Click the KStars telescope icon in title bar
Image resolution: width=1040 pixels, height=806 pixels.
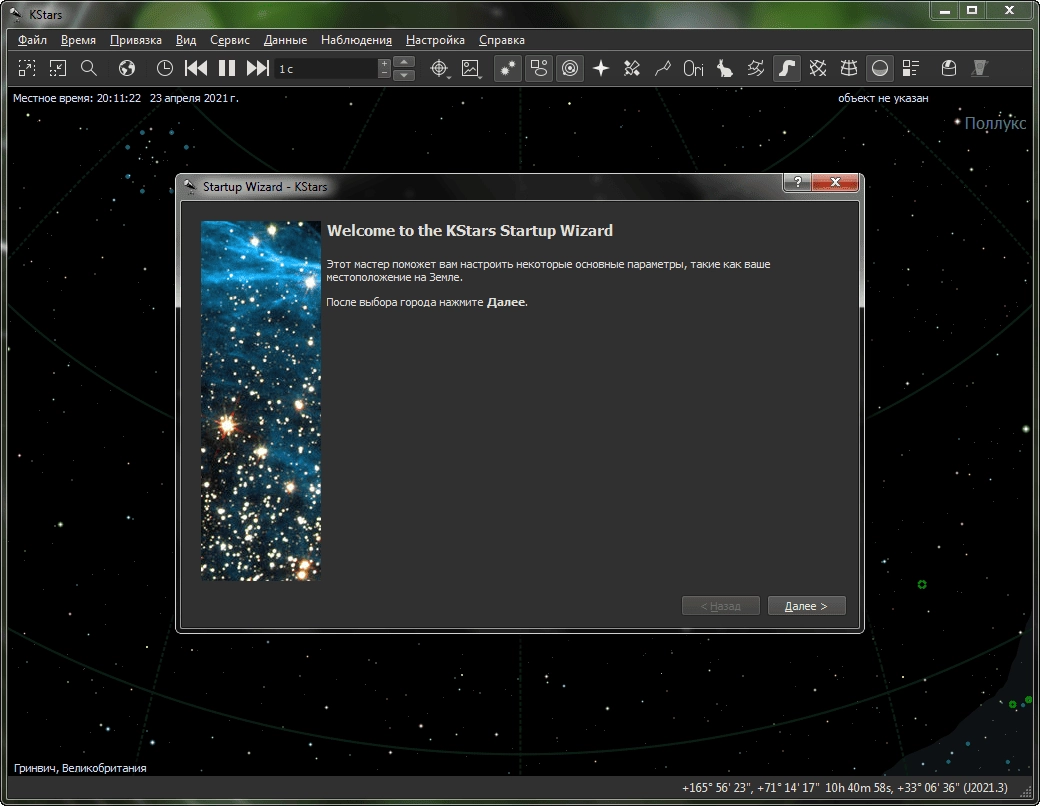tap(16, 14)
